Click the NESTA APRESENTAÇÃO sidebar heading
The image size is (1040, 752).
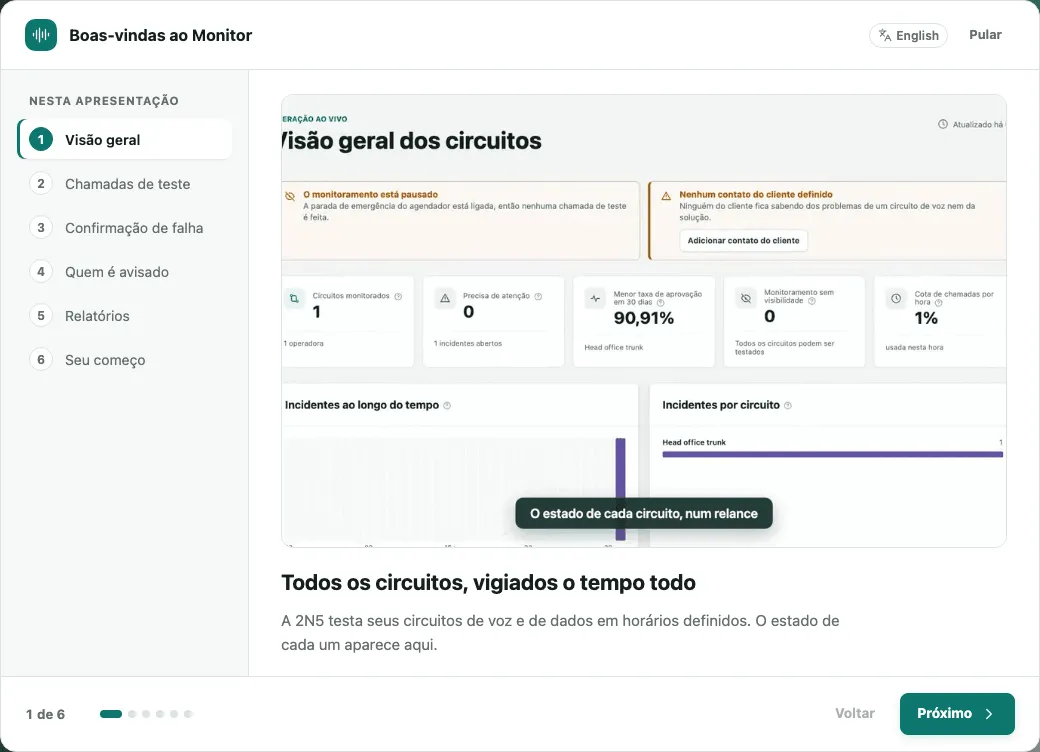104,101
